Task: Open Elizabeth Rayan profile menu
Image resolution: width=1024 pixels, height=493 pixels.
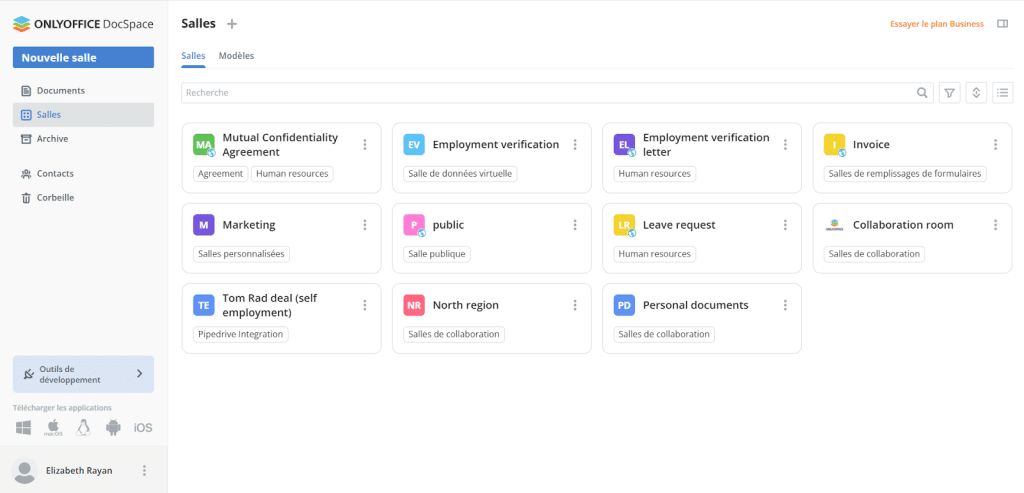Action: [x=145, y=470]
